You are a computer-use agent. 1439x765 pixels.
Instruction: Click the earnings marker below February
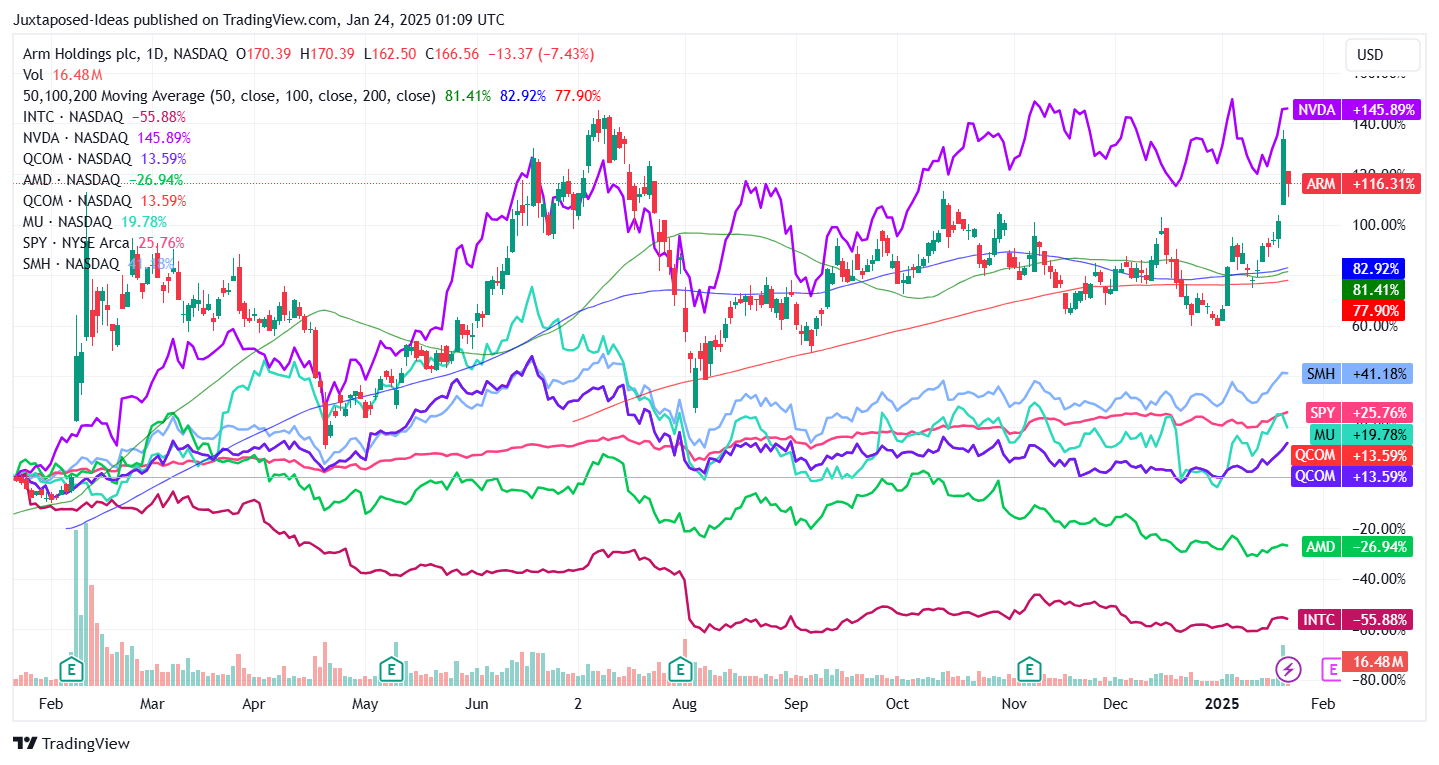click(x=70, y=670)
